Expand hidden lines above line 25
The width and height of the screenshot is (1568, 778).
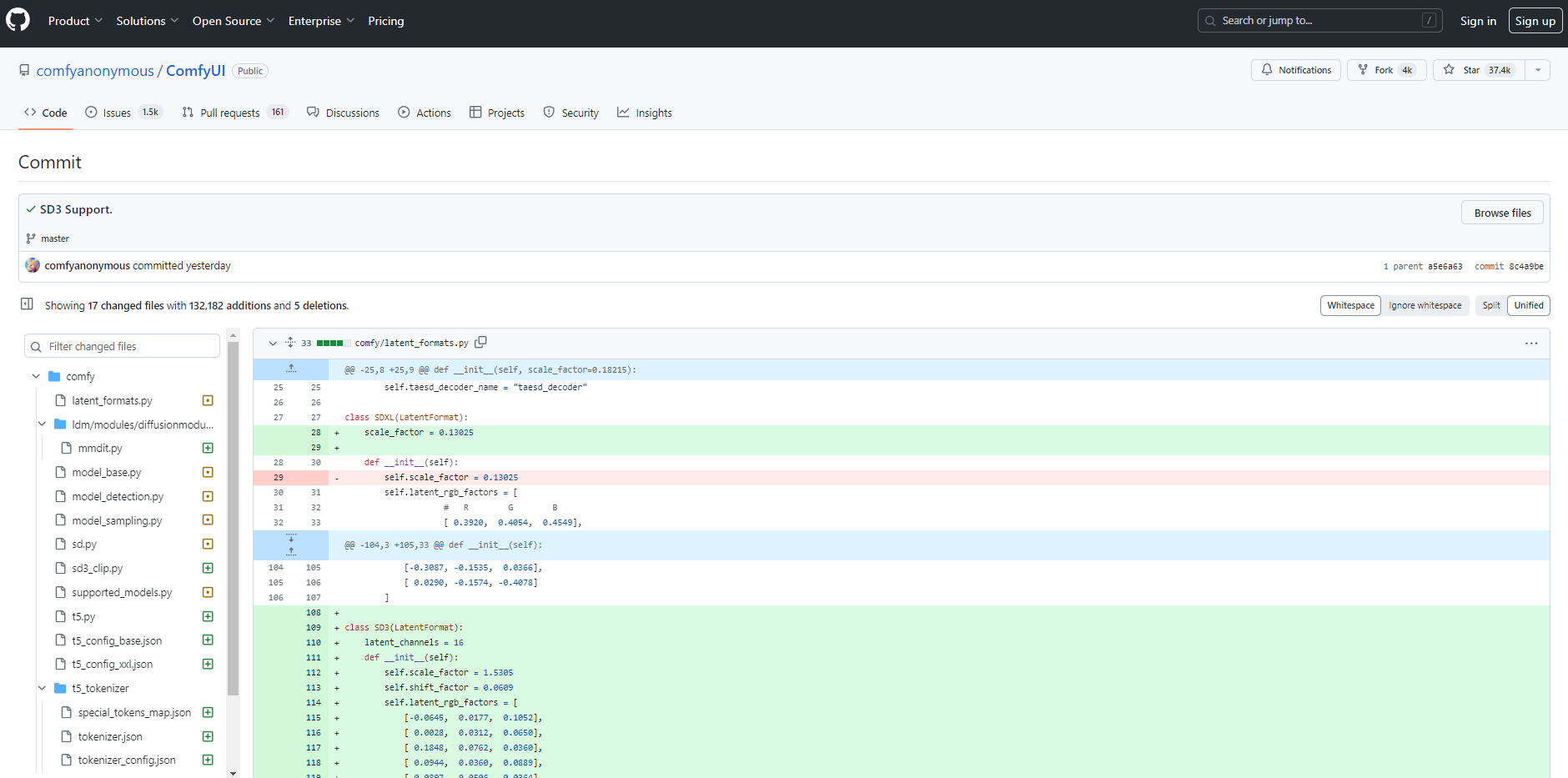point(291,369)
